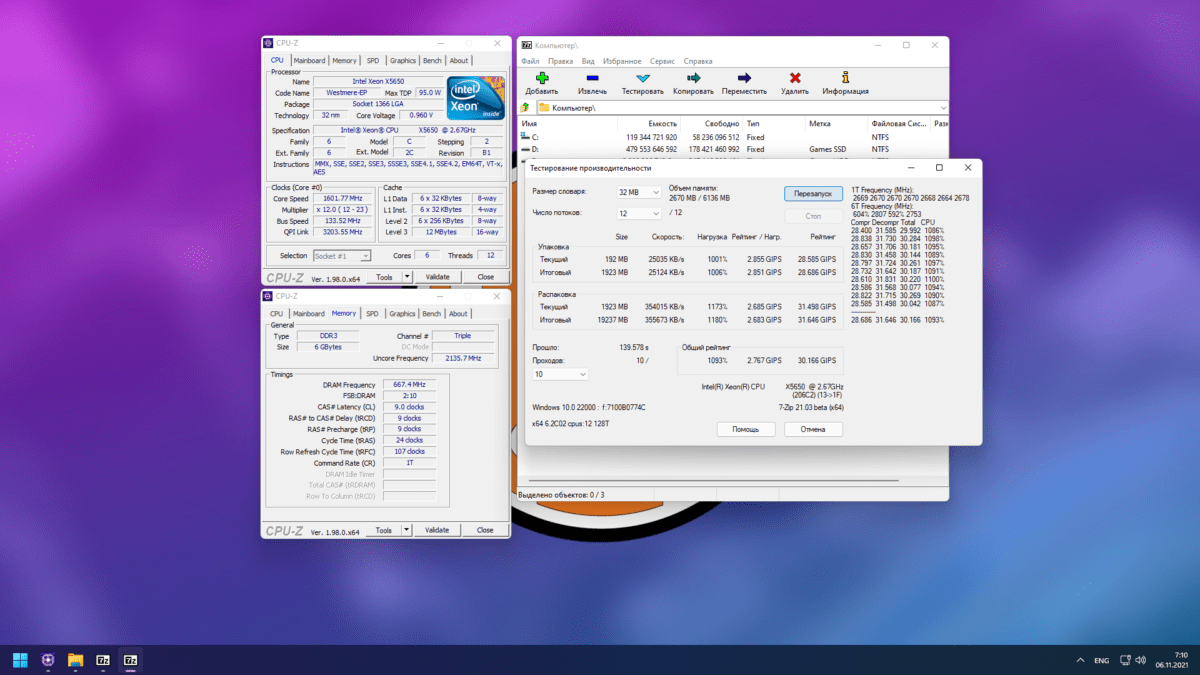Select the C: drive icon in 7-Zip list
The height and width of the screenshot is (675, 1200).
(x=525, y=137)
